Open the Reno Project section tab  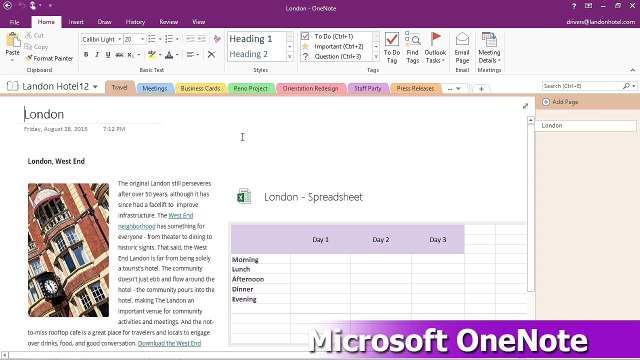[251, 88]
